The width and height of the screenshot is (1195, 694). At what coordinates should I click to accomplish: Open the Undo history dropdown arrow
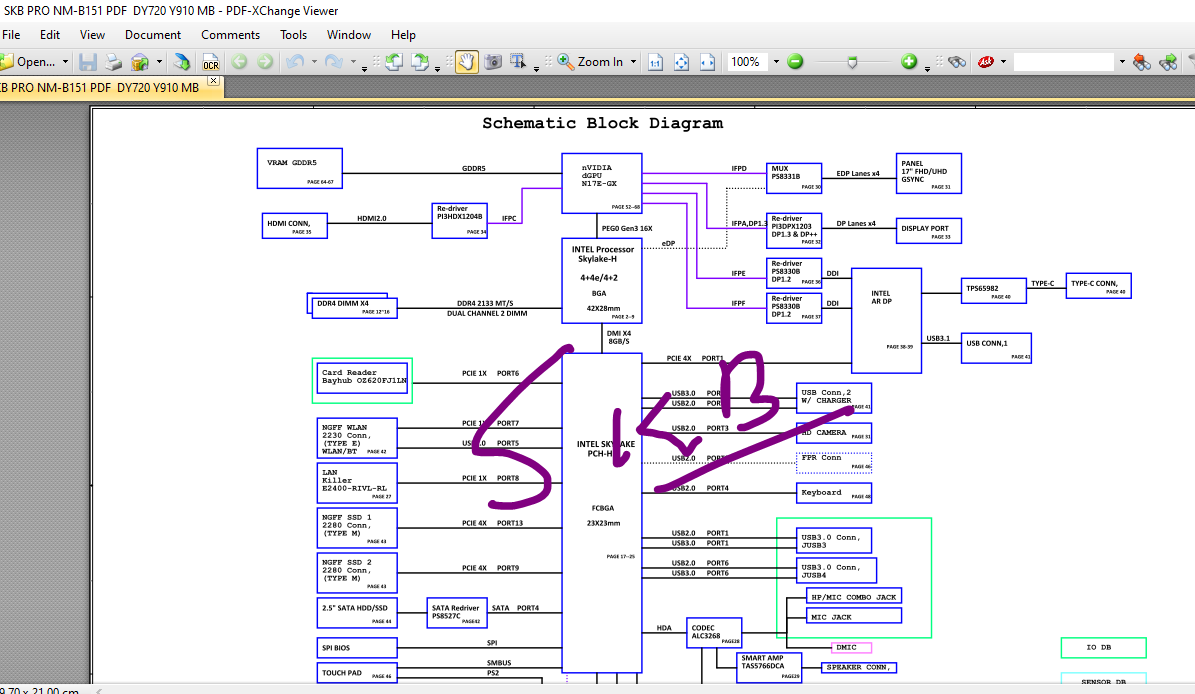(x=314, y=62)
